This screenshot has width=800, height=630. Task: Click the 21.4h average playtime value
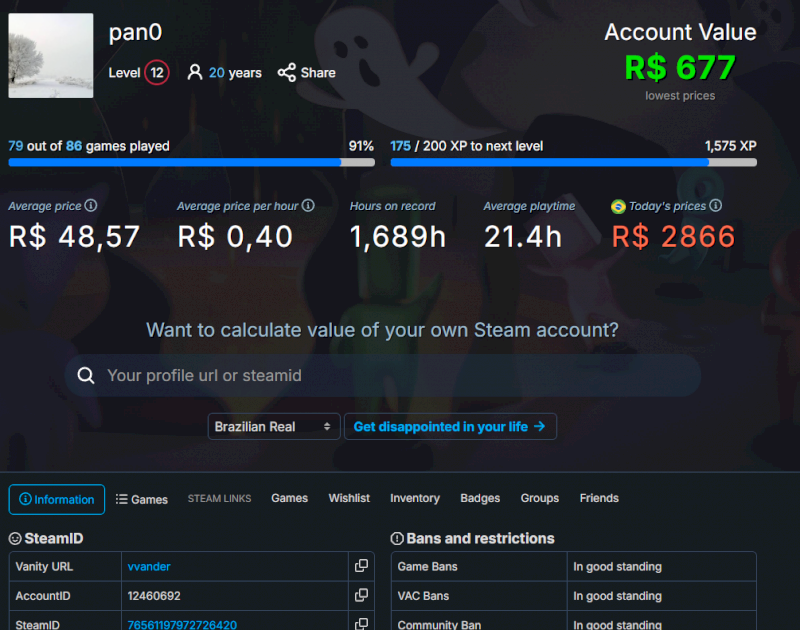pos(522,237)
